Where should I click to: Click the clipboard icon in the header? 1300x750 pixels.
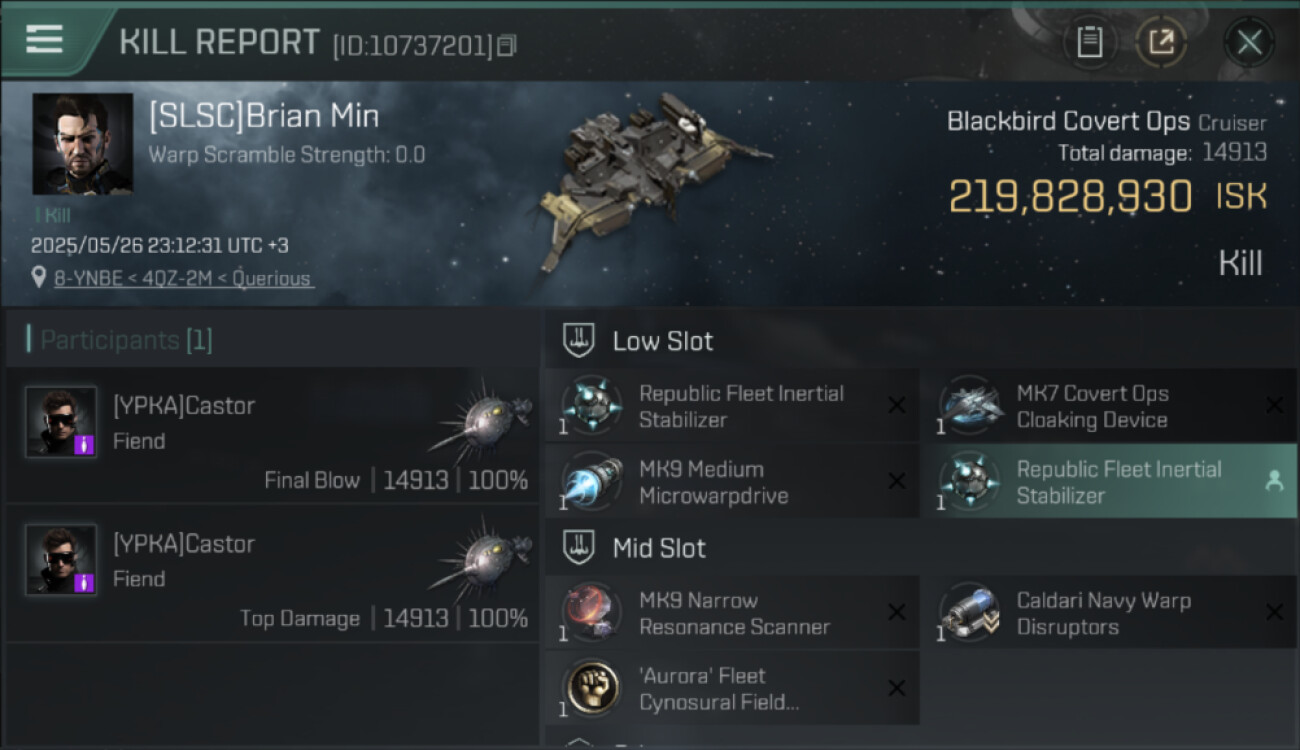[1089, 42]
